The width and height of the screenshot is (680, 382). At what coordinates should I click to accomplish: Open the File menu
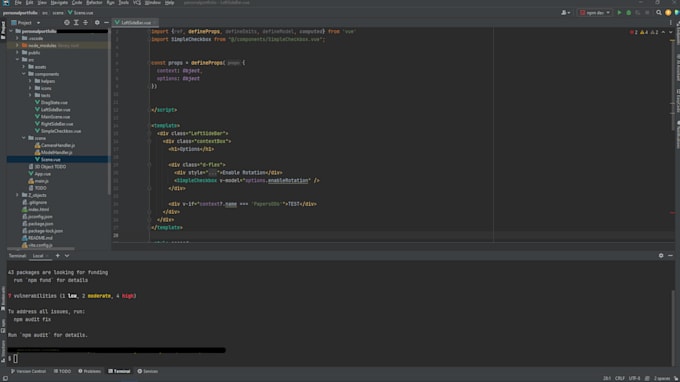click(x=18, y=3)
